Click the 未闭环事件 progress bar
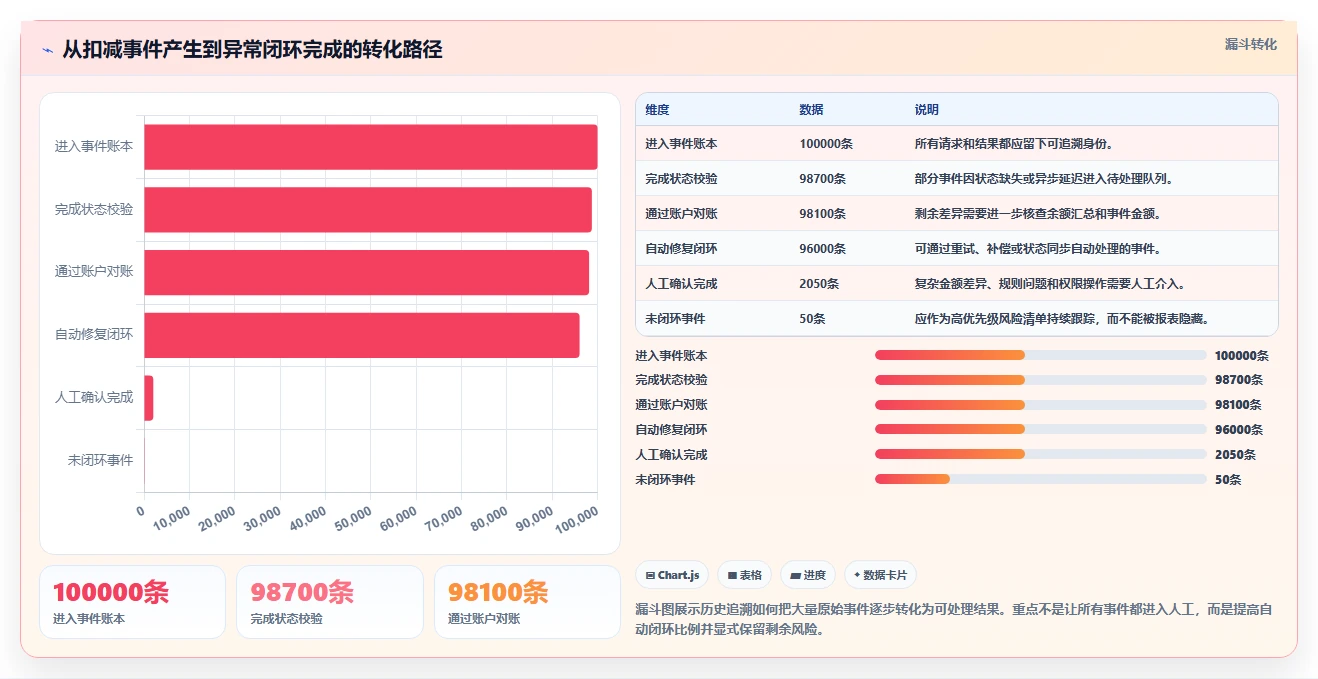Image resolution: width=1318 pixels, height=679 pixels. coord(1040,479)
